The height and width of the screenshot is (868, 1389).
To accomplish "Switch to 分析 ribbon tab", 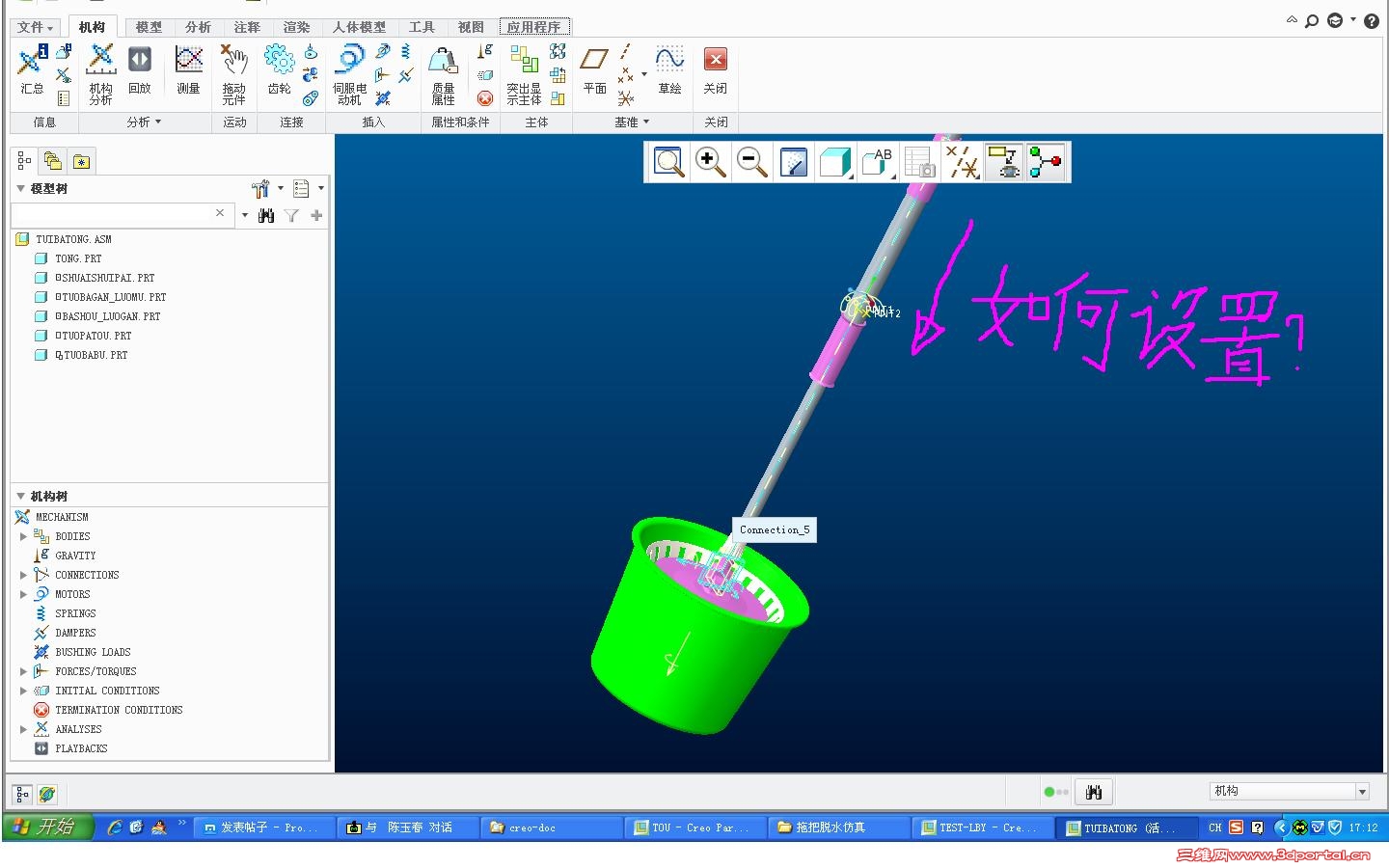I will click(198, 27).
